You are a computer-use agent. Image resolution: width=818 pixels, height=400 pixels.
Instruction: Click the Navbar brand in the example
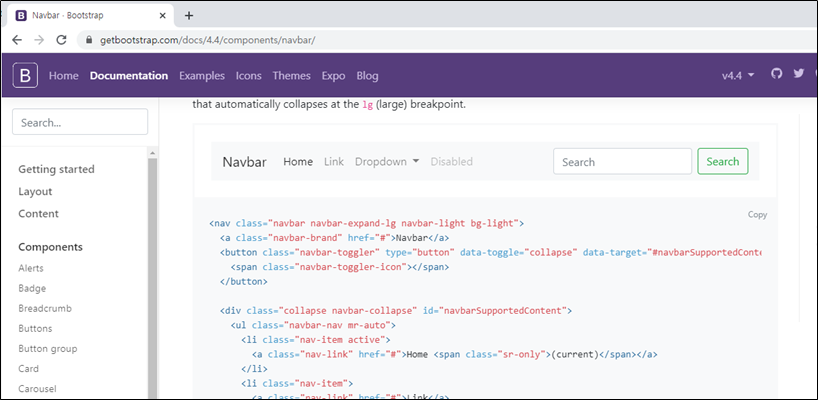pyautogui.click(x=245, y=162)
